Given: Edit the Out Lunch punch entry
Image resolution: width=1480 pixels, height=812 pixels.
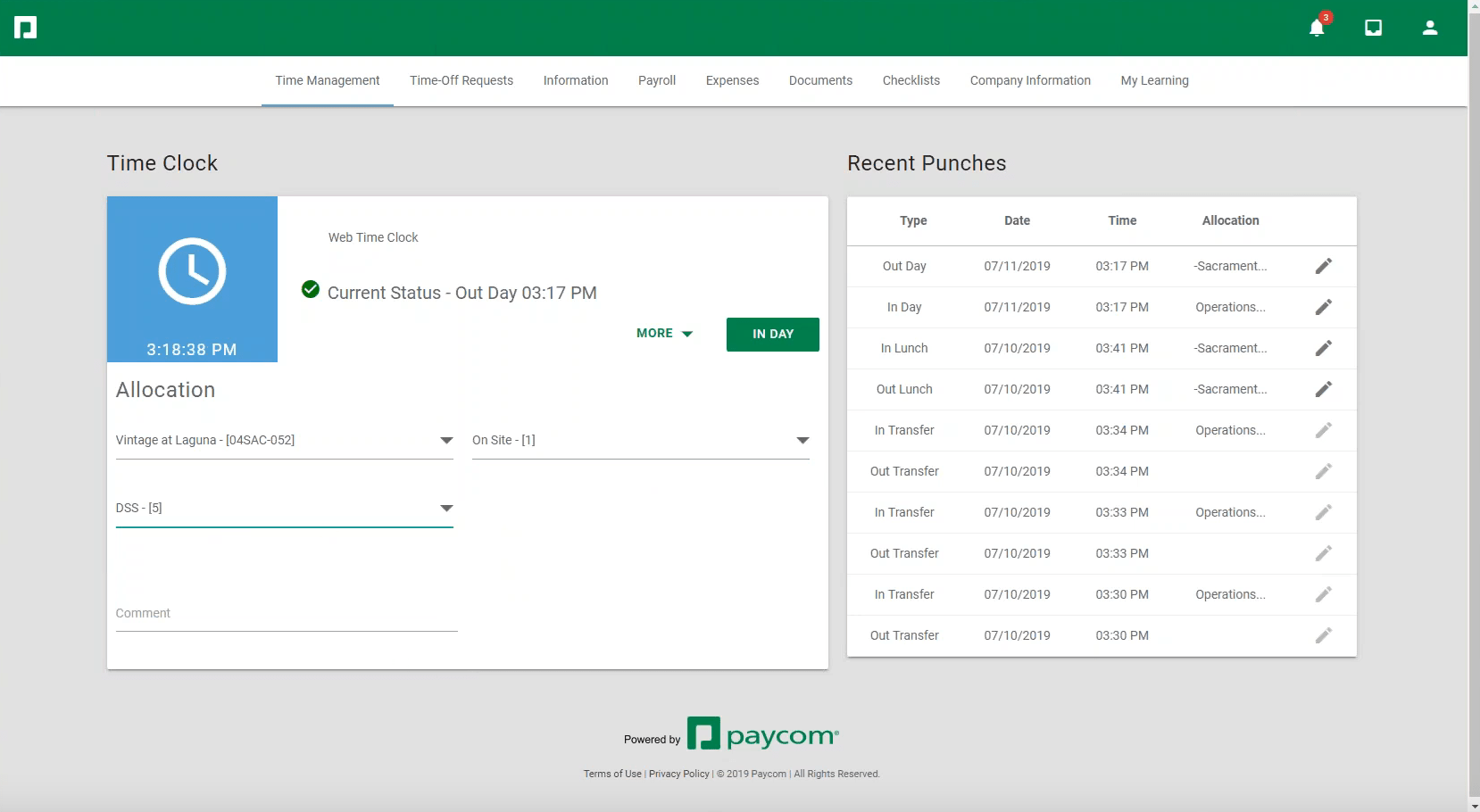Looking at the screenshot, I should [1323, 389].
